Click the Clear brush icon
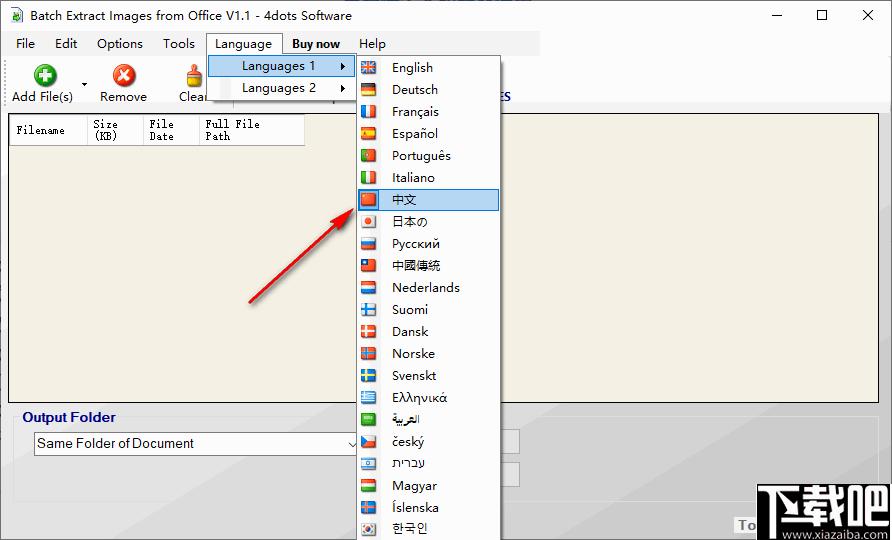This screenshot has width=892, height=540. click(195, 75)
